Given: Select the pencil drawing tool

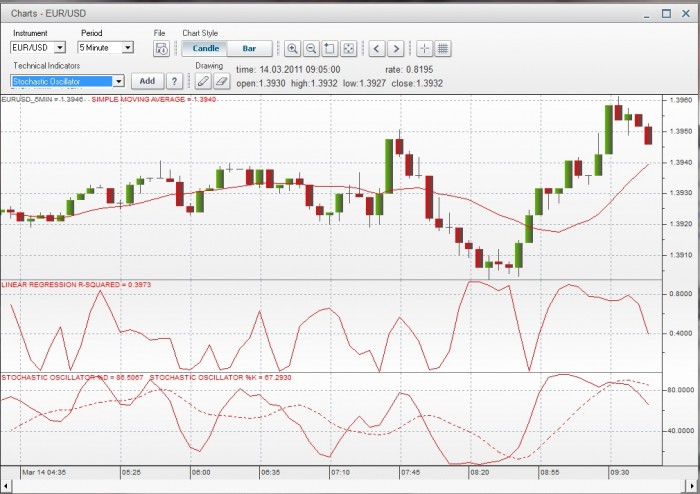Looking at the screenshot, I should [203, 81].
